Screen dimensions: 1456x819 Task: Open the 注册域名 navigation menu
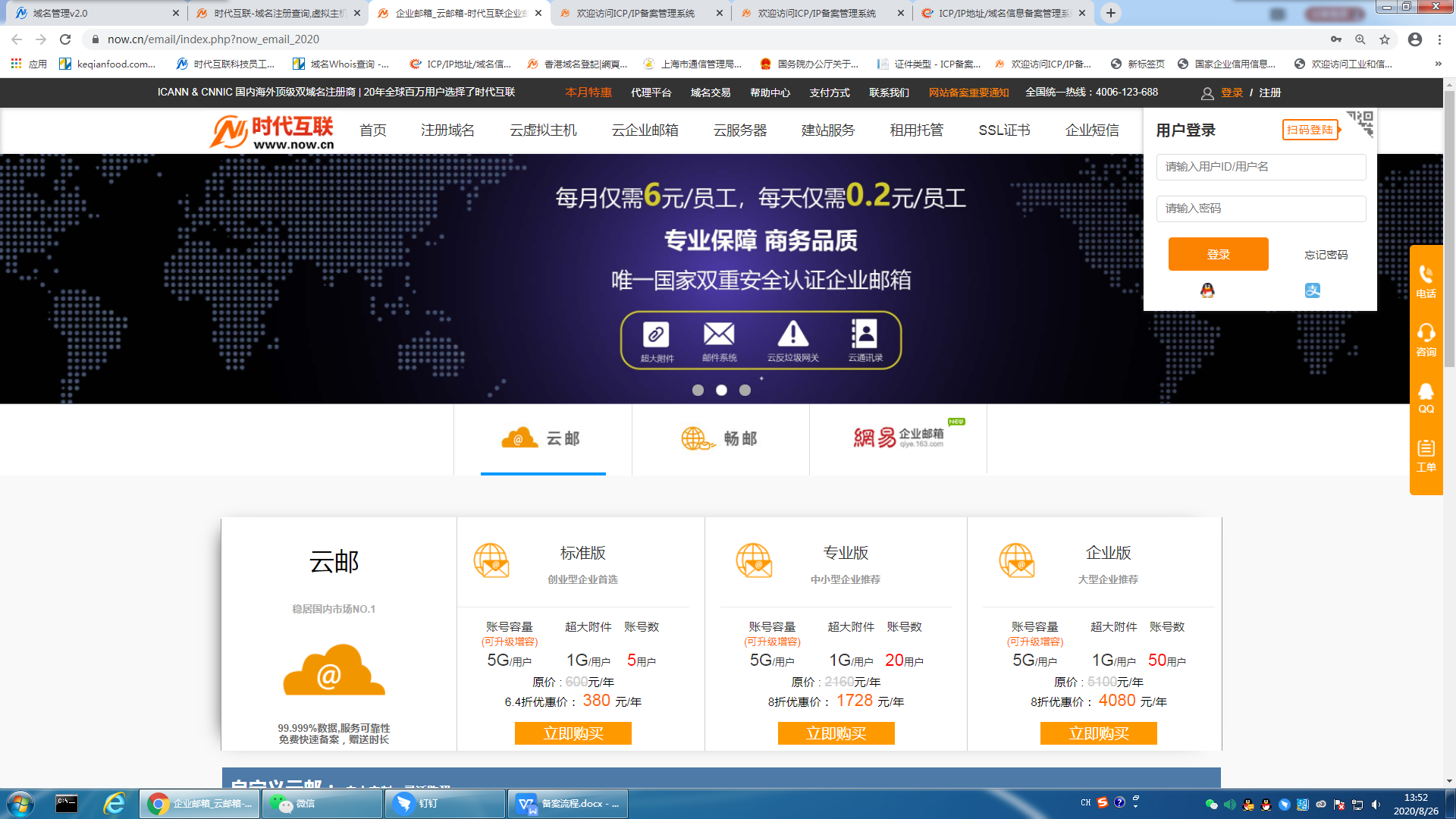(x=447, y=130)
